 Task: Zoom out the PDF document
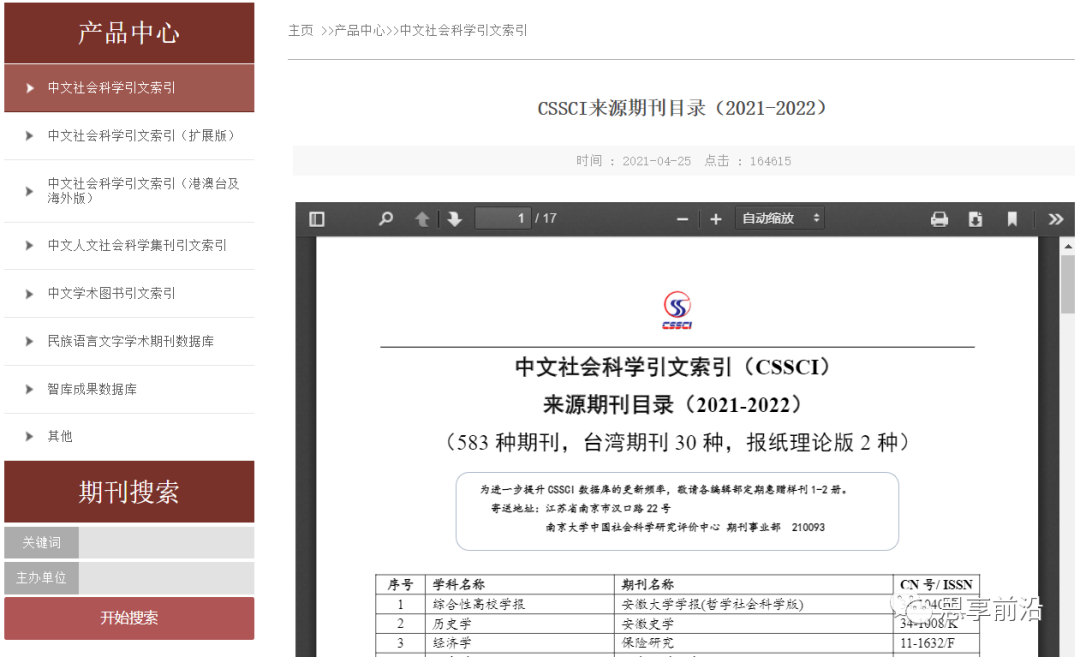(682, 219)
